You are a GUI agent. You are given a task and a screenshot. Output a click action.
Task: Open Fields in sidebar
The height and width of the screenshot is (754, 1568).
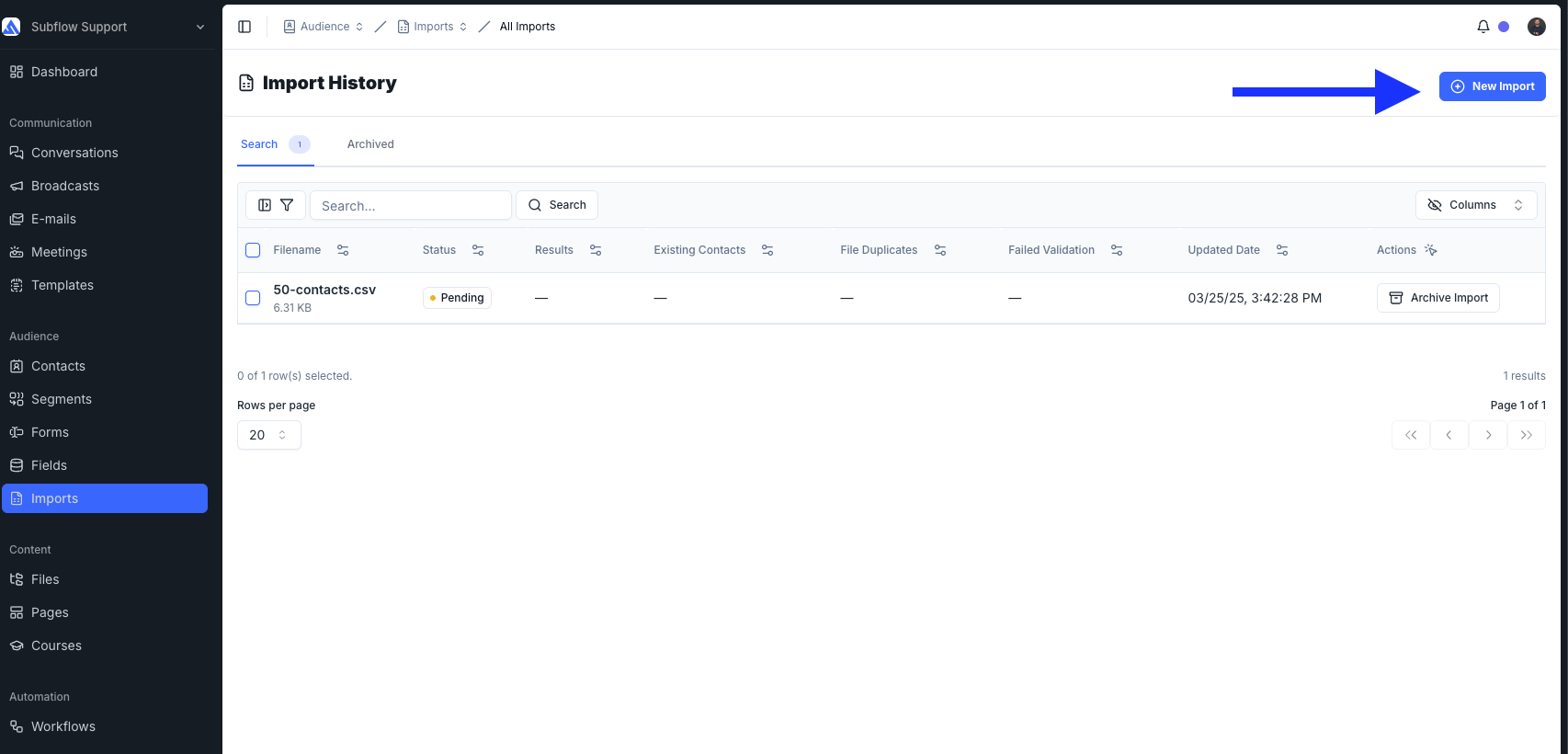pyautogui.click(x=105, y=465)
